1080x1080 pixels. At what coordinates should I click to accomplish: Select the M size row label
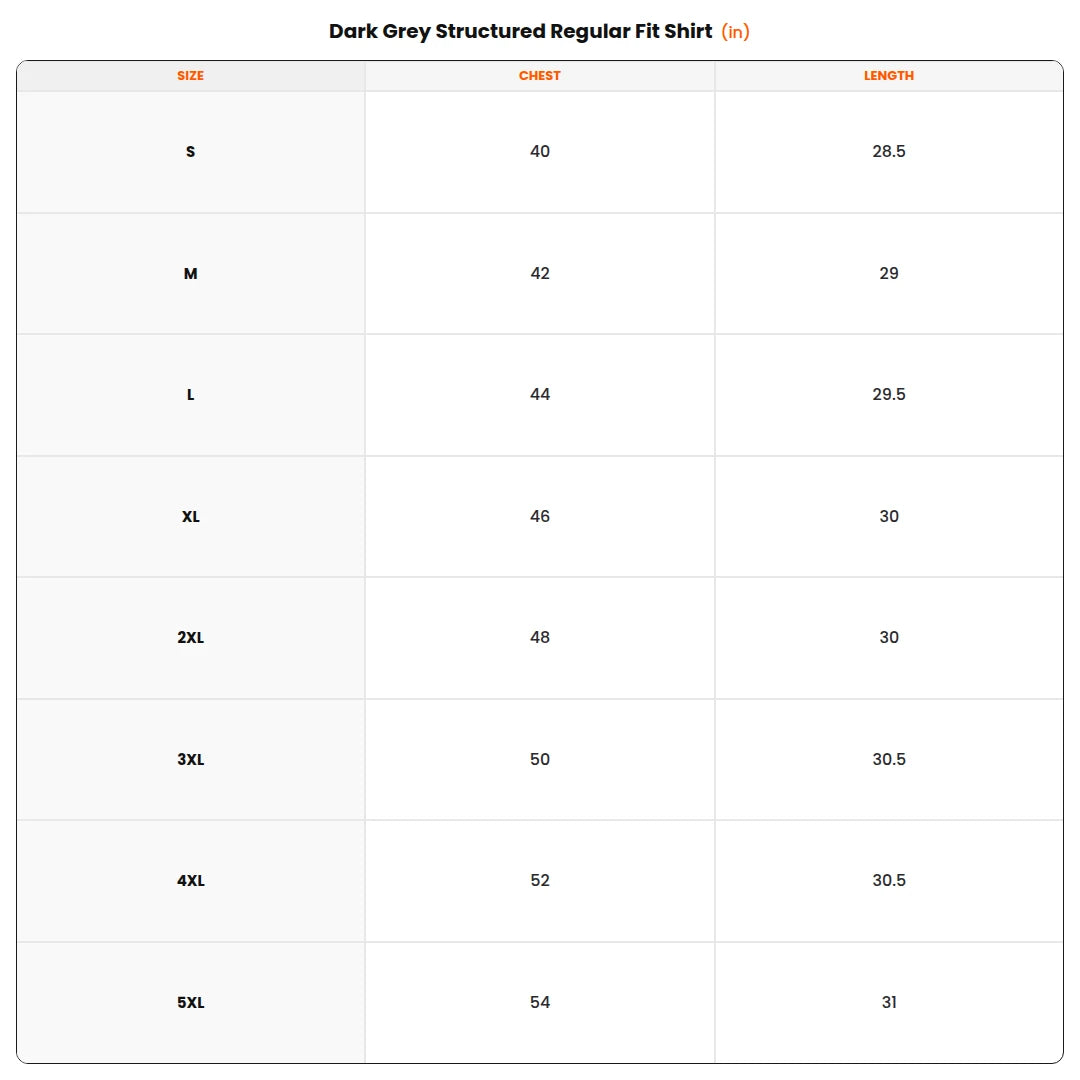coord(191,273)
